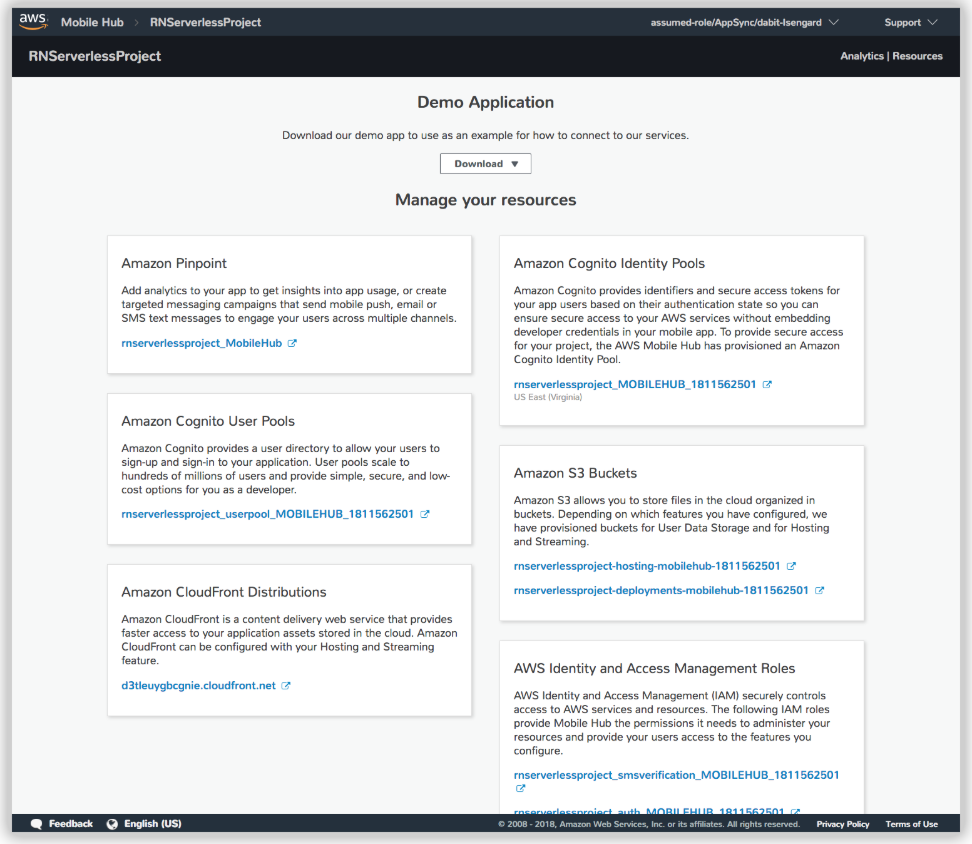972x844 pixels.
Task: Expand the Support menu chevron
Action: (932, 22)
